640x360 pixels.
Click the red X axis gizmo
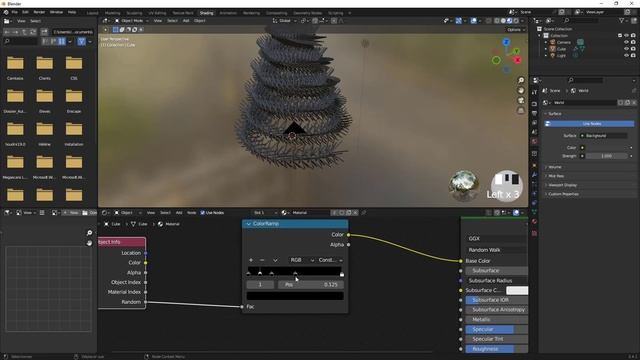point(518,60)
